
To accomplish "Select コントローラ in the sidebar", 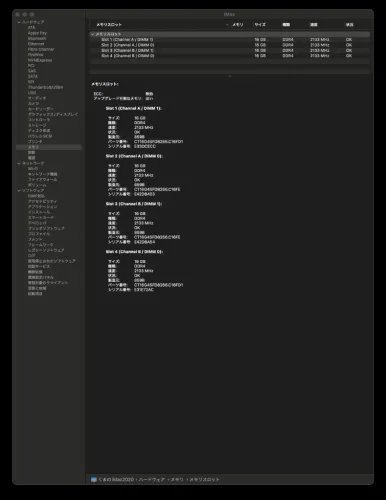I will click(39, 120).
